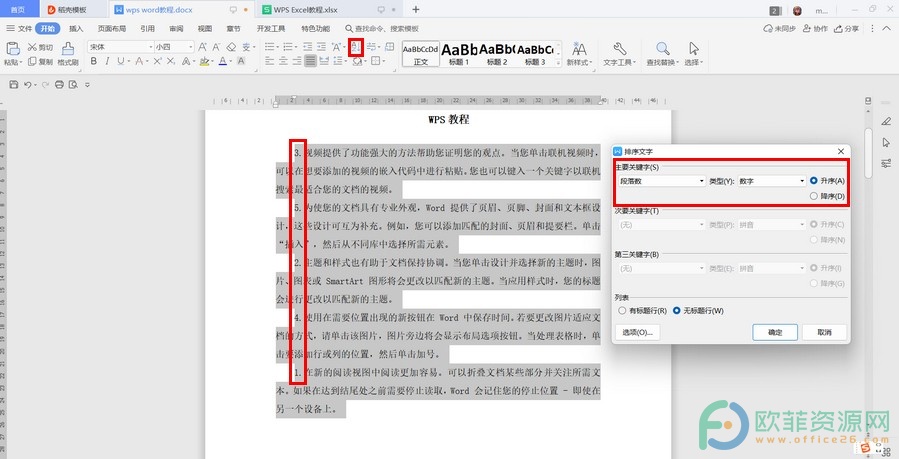This screenshot has height=459, width=899.
Task: Open the 稻壳模板 tab
Action: [72, 10]
